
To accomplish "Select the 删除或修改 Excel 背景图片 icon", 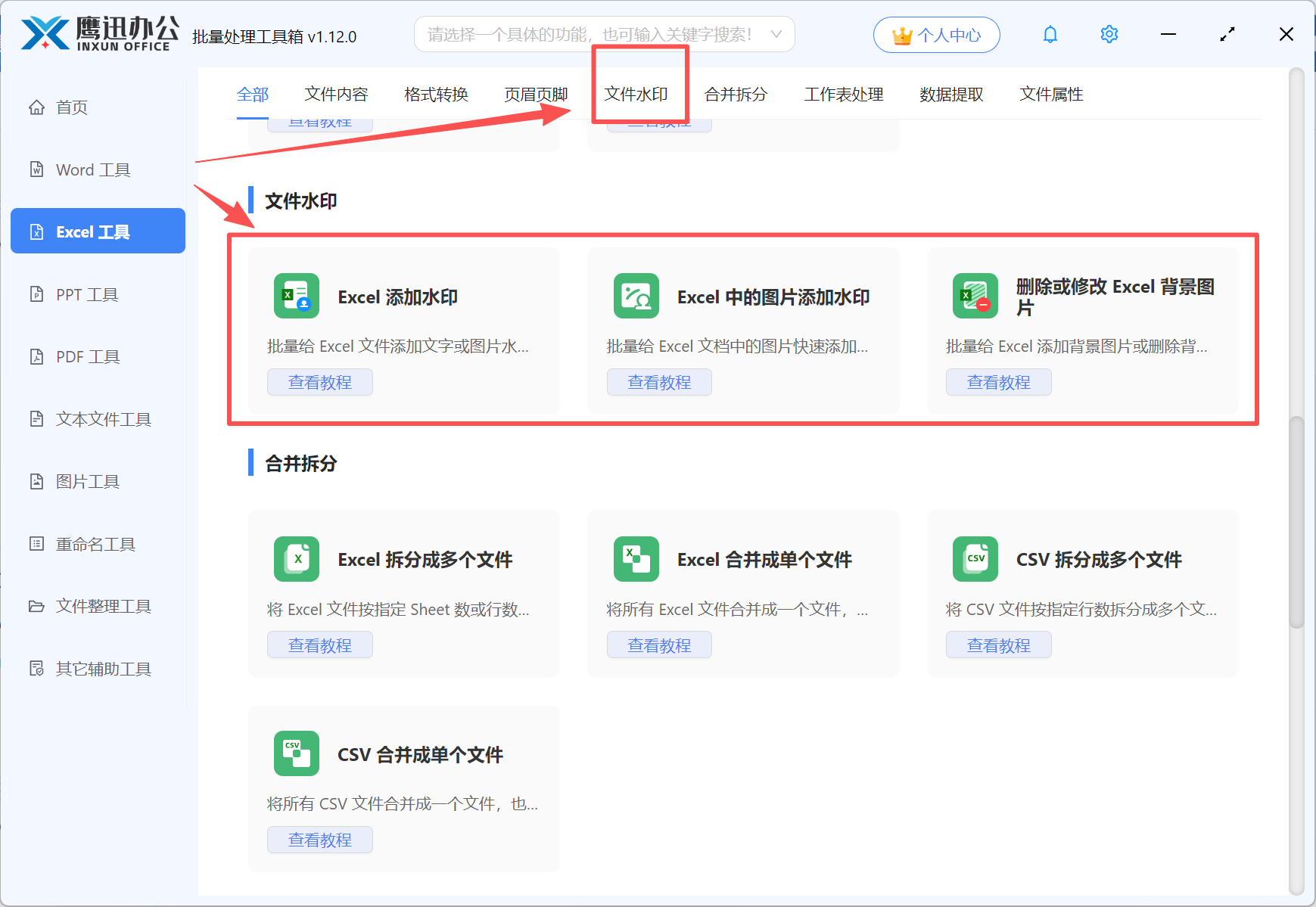I will [975, 296].
